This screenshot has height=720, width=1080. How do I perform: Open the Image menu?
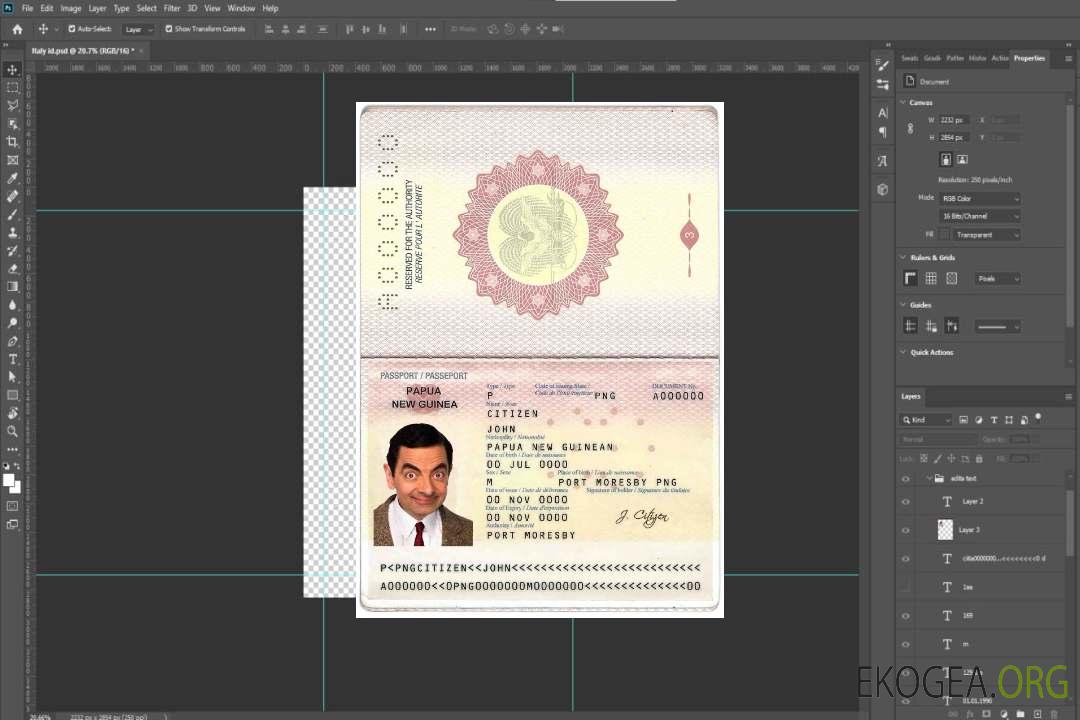point(71,8)
